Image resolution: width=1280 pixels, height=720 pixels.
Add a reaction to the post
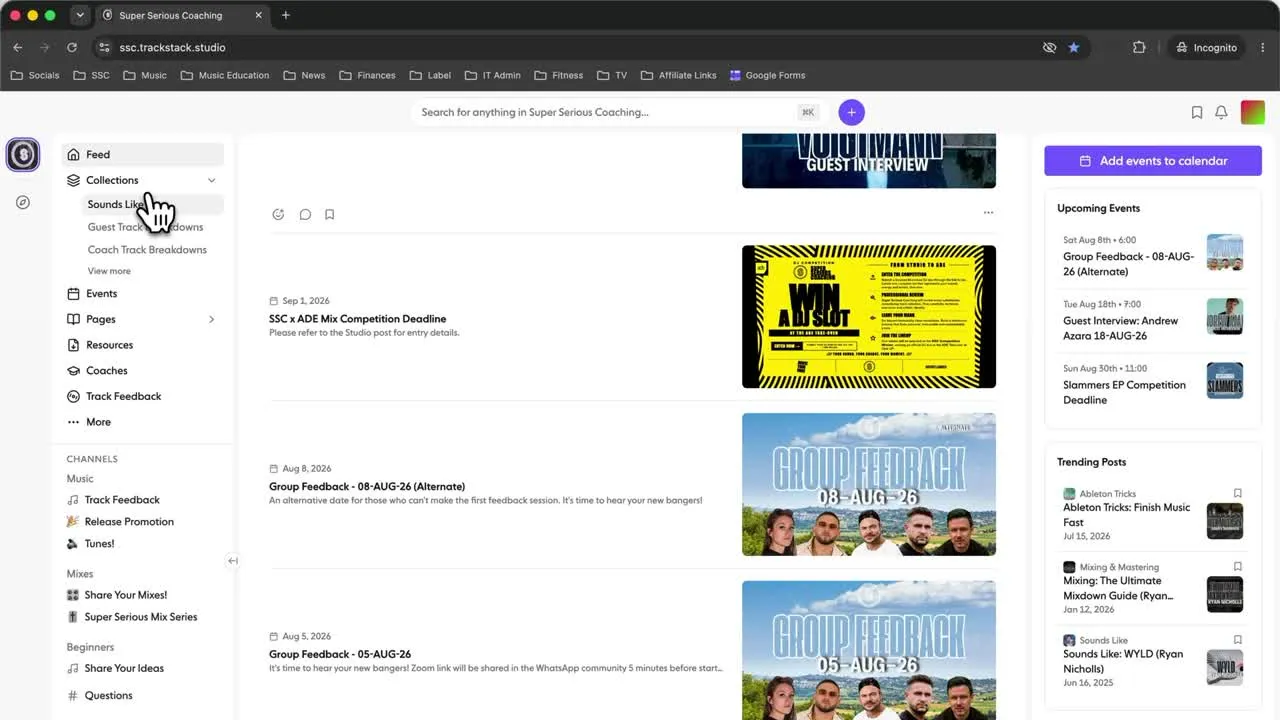coord(278,214)
